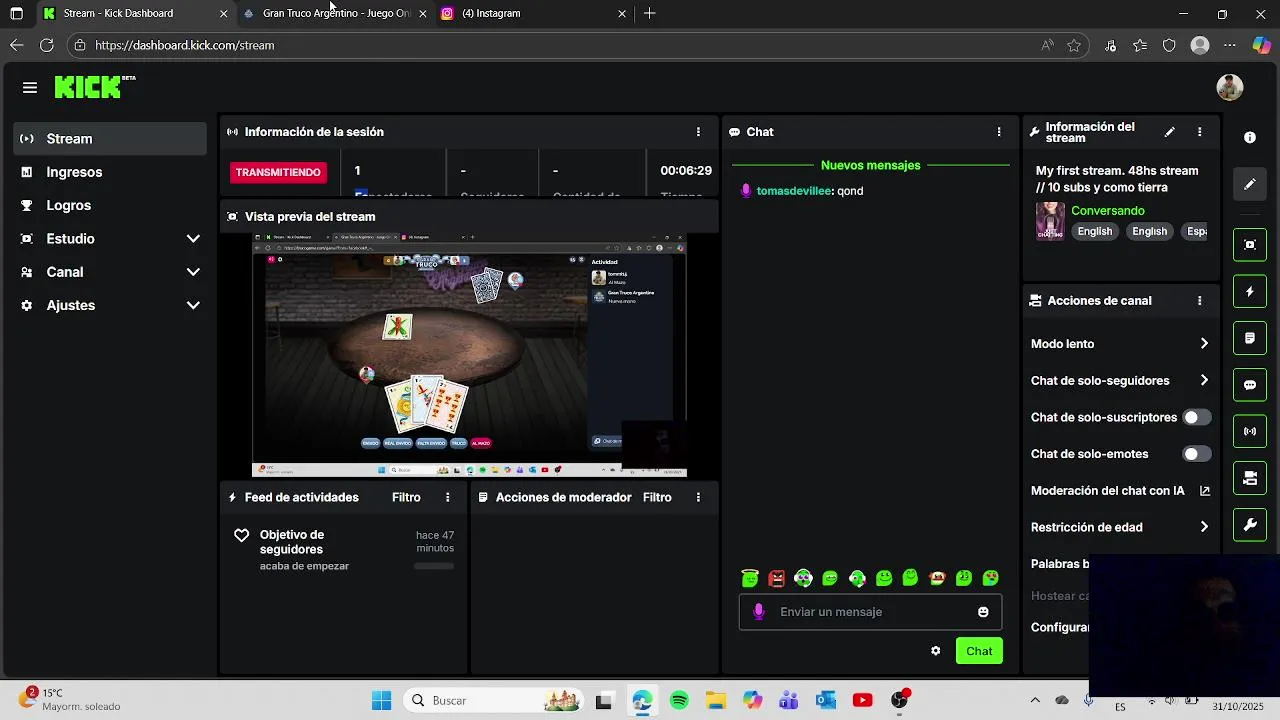
Task: Click the document notes icon in right sidebar
Action: point(1250,338)
